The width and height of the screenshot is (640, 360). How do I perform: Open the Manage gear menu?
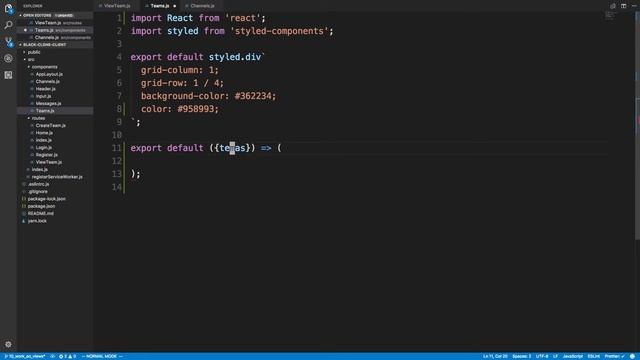pyautogui.click(x=8, y=344)
